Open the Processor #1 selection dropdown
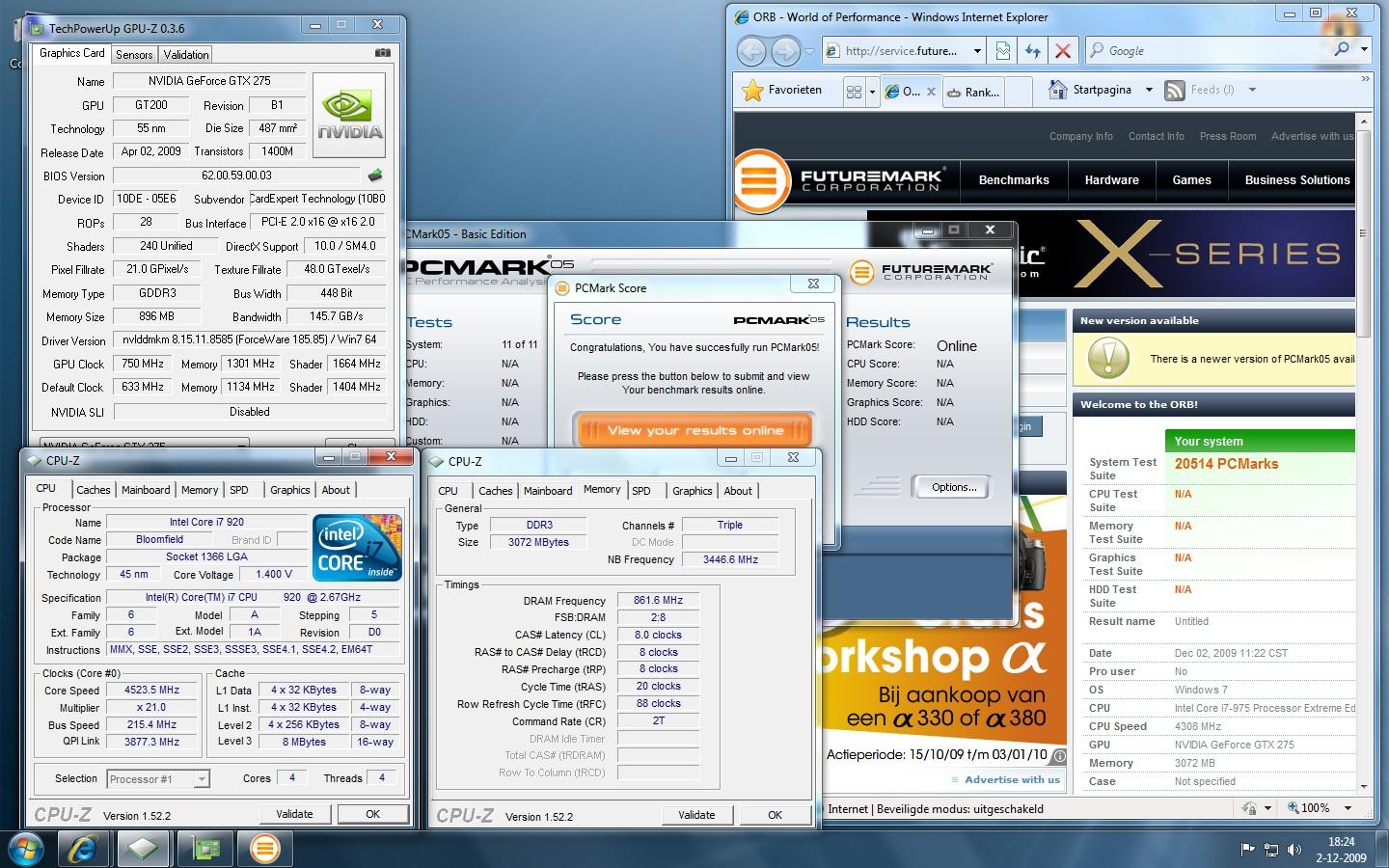The image size is (1389, 868). pyautogui.click(x=202, y=779)
